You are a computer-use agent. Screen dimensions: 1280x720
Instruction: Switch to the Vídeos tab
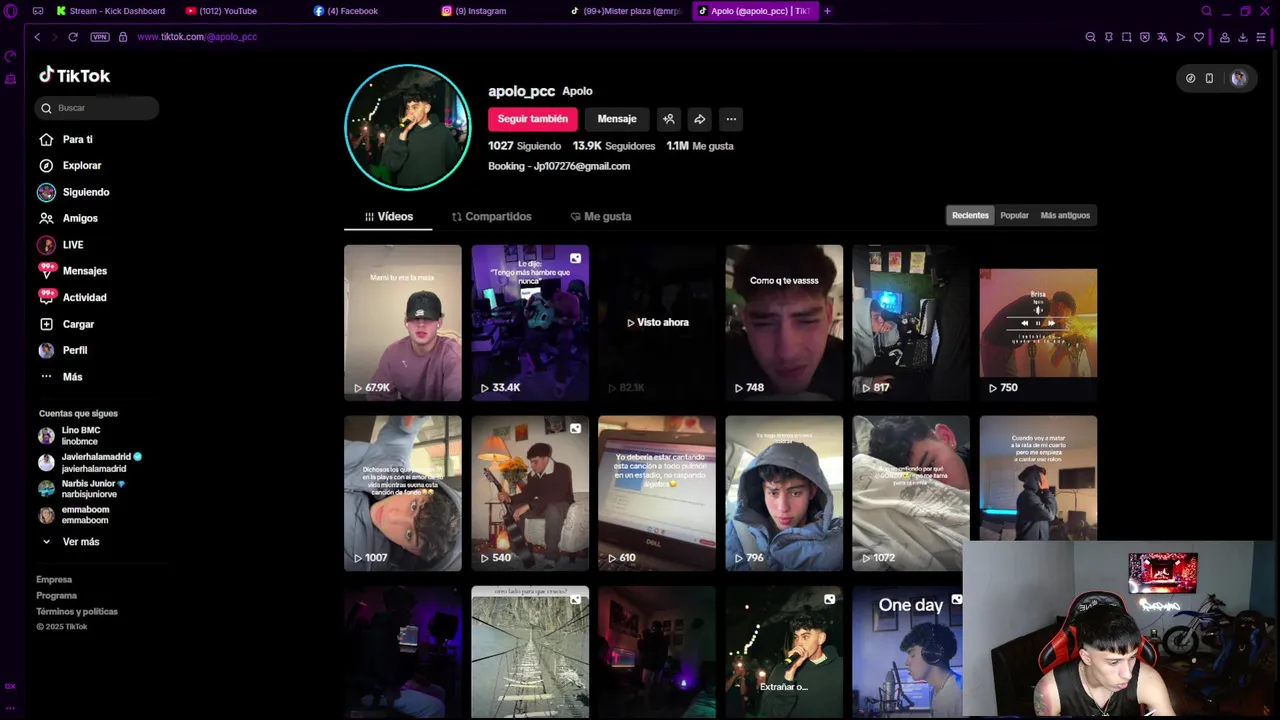[388, 216]
